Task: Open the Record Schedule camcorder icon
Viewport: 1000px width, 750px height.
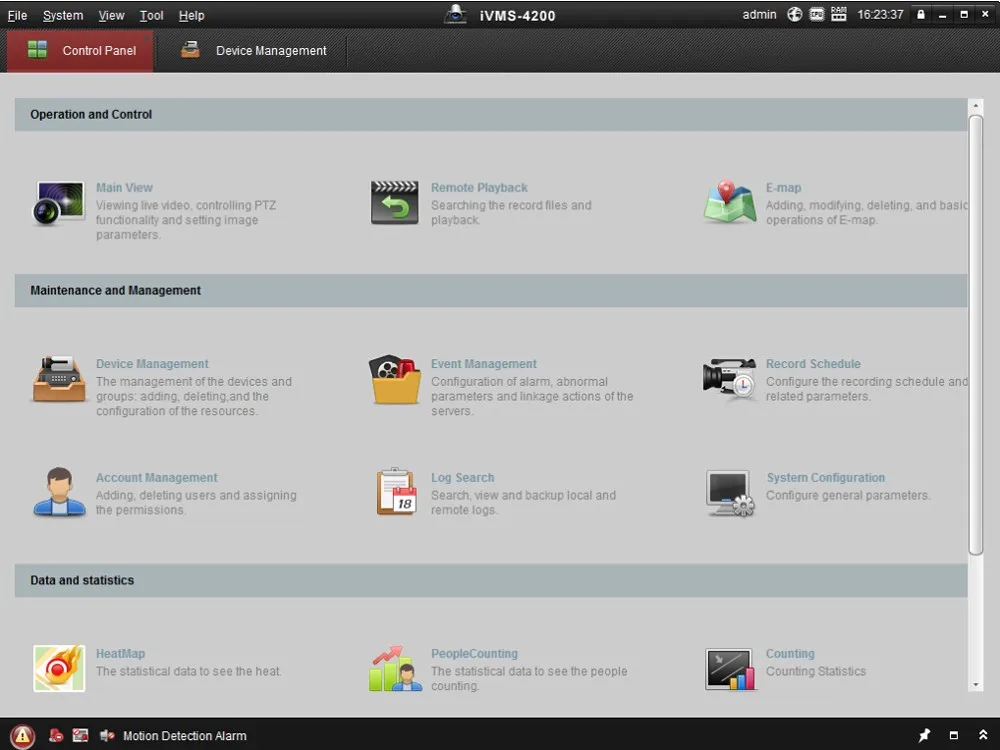Action: [x=729, y=378]
